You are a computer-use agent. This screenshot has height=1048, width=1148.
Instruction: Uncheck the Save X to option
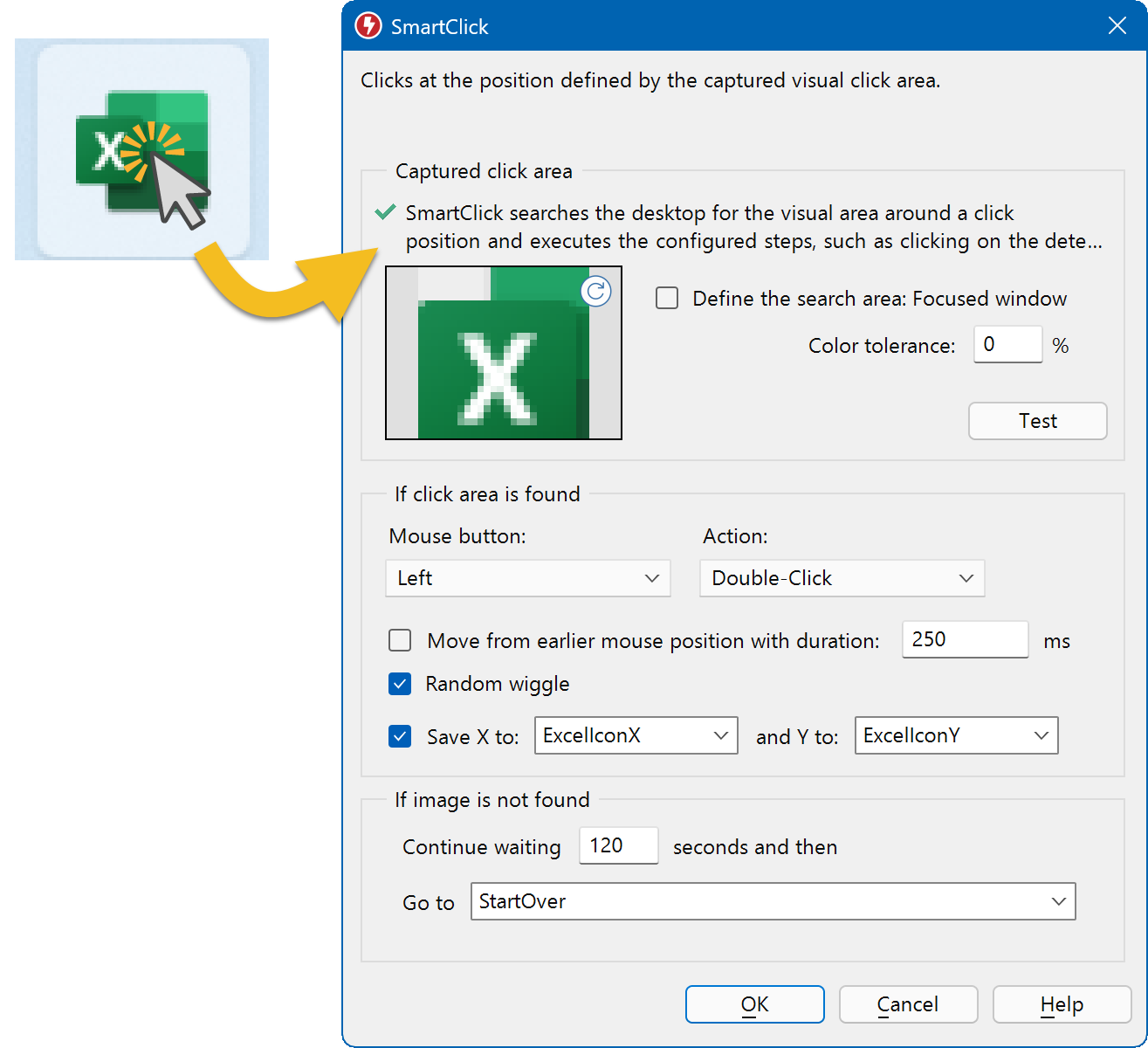coord(400,736)
